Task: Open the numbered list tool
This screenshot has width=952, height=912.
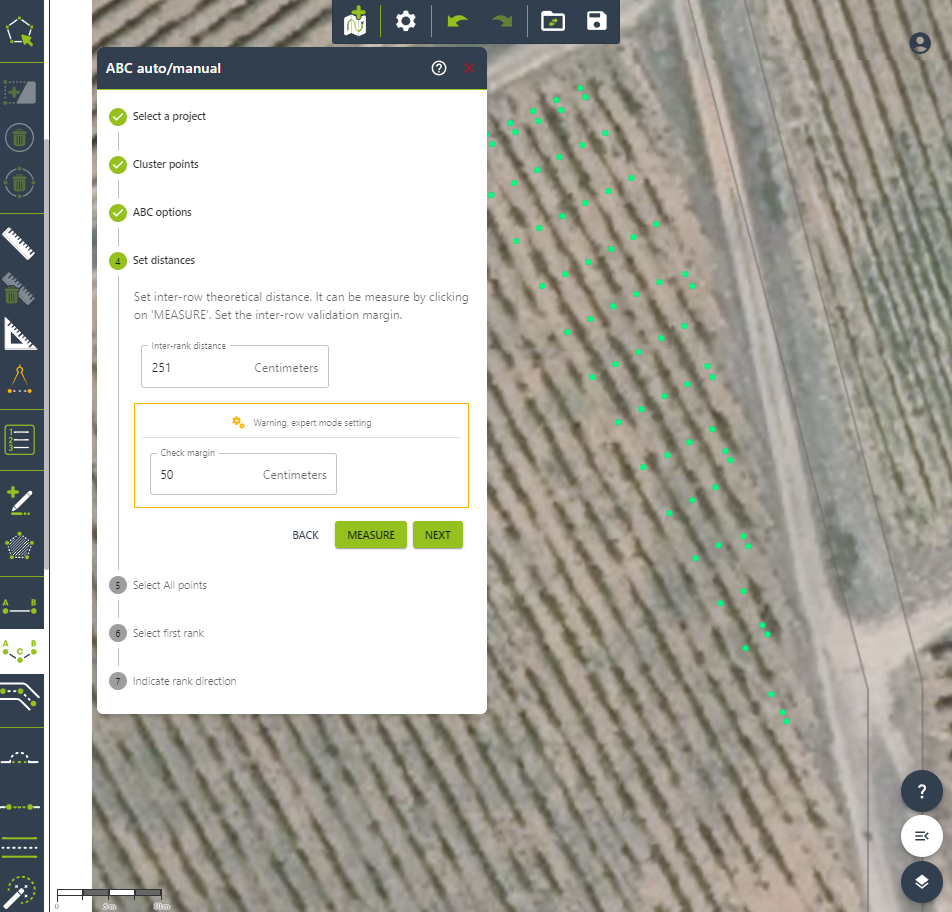Action: [x=20, y=439]
